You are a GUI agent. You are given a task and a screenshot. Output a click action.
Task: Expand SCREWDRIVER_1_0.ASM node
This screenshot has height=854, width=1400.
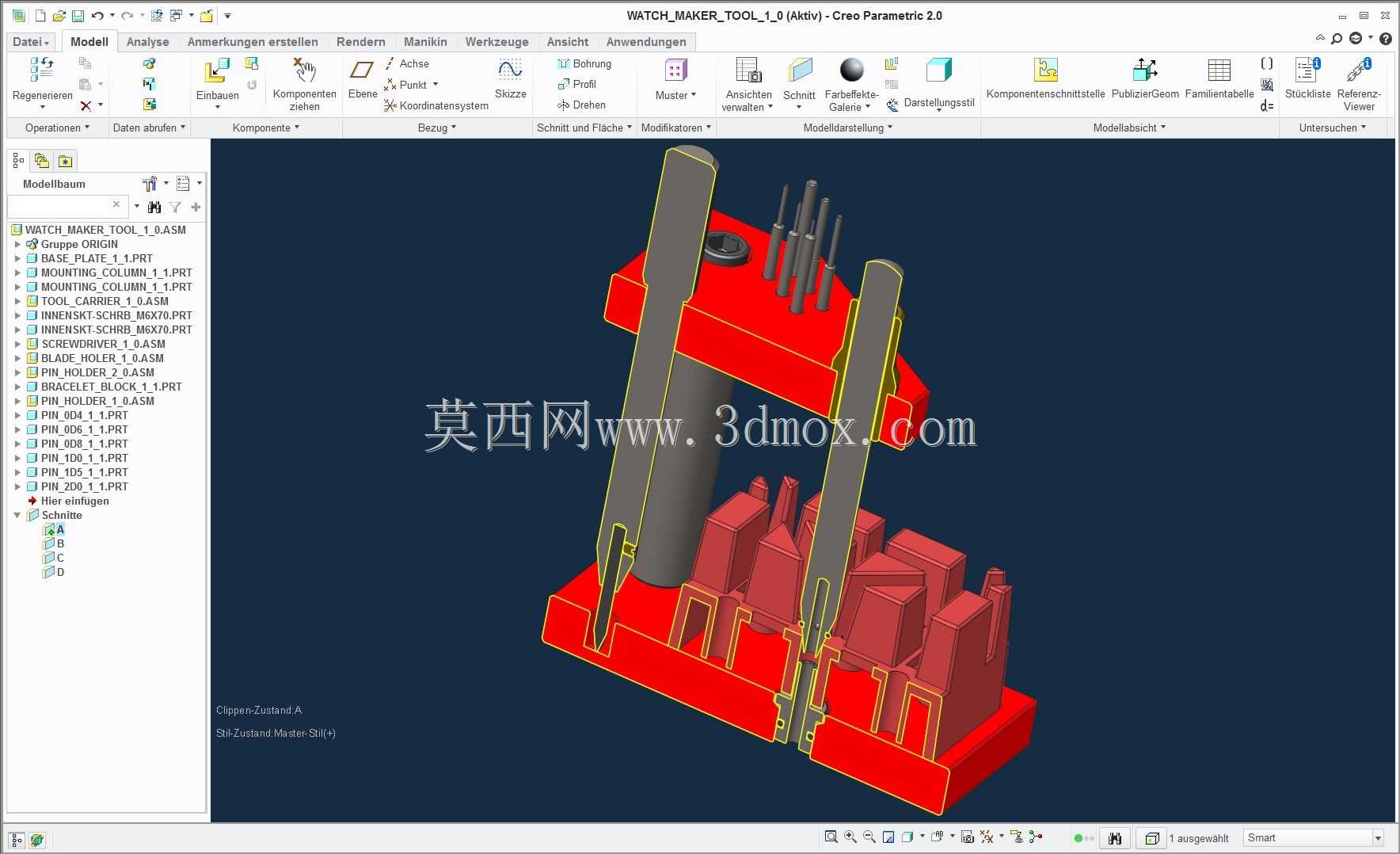pyautogui.click(x=17, y=344)
